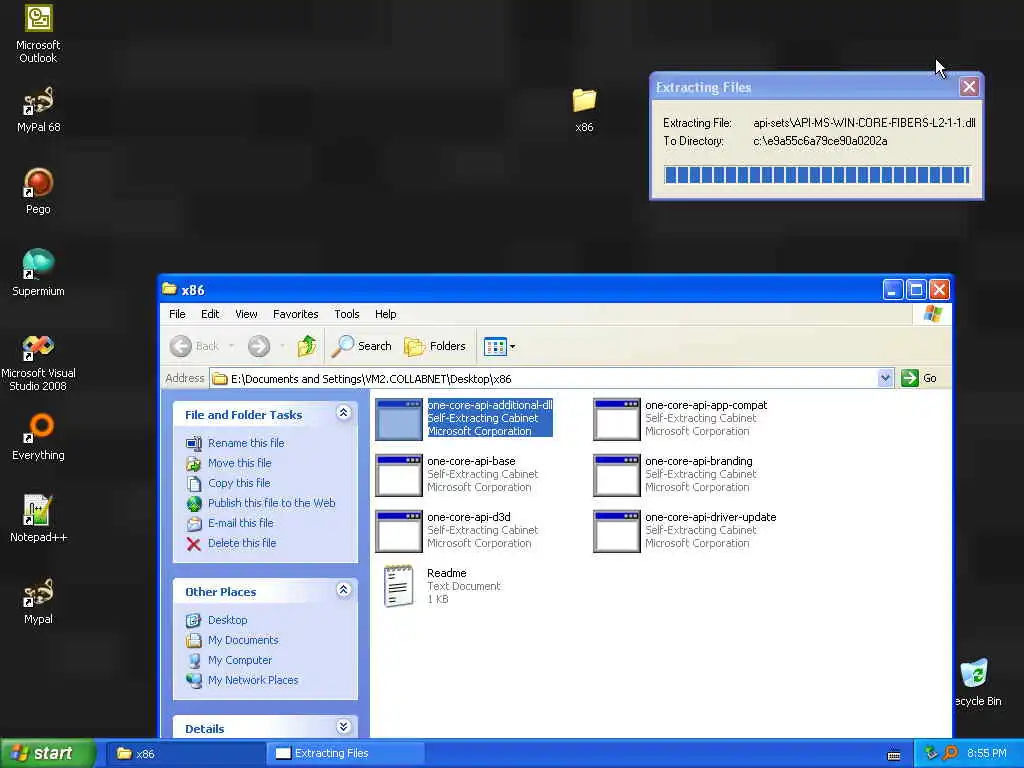Open the Favorites menu

pos(295,314)
